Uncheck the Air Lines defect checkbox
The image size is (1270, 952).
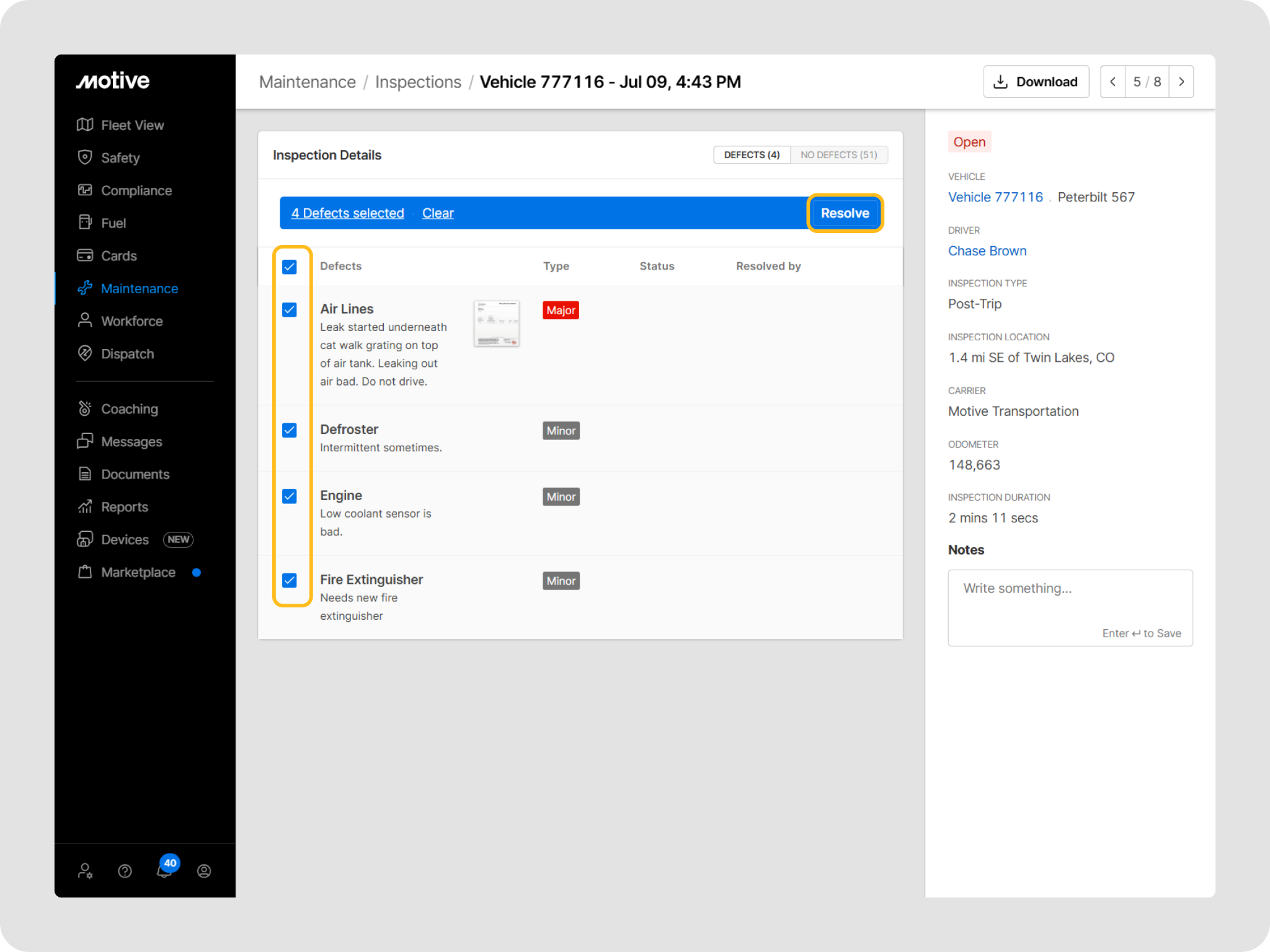(290, 310)
